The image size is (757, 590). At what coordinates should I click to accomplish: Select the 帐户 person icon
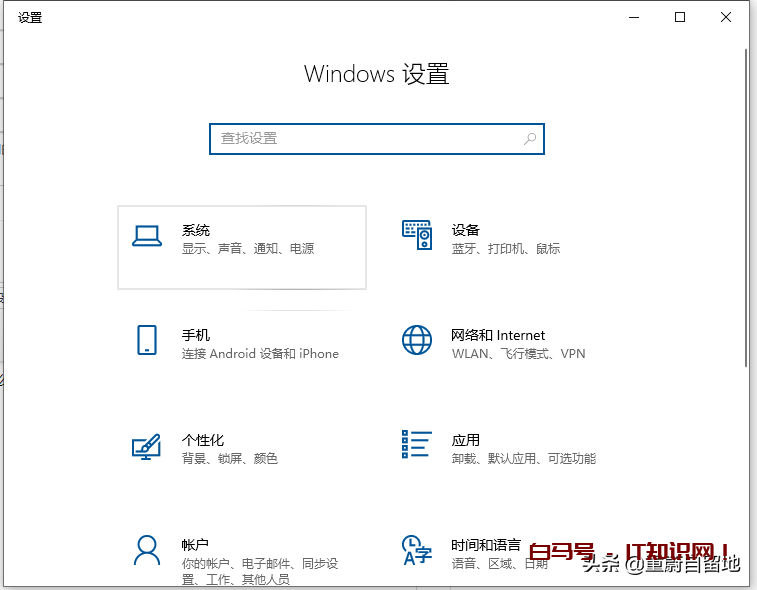click(x=147, y=550)
